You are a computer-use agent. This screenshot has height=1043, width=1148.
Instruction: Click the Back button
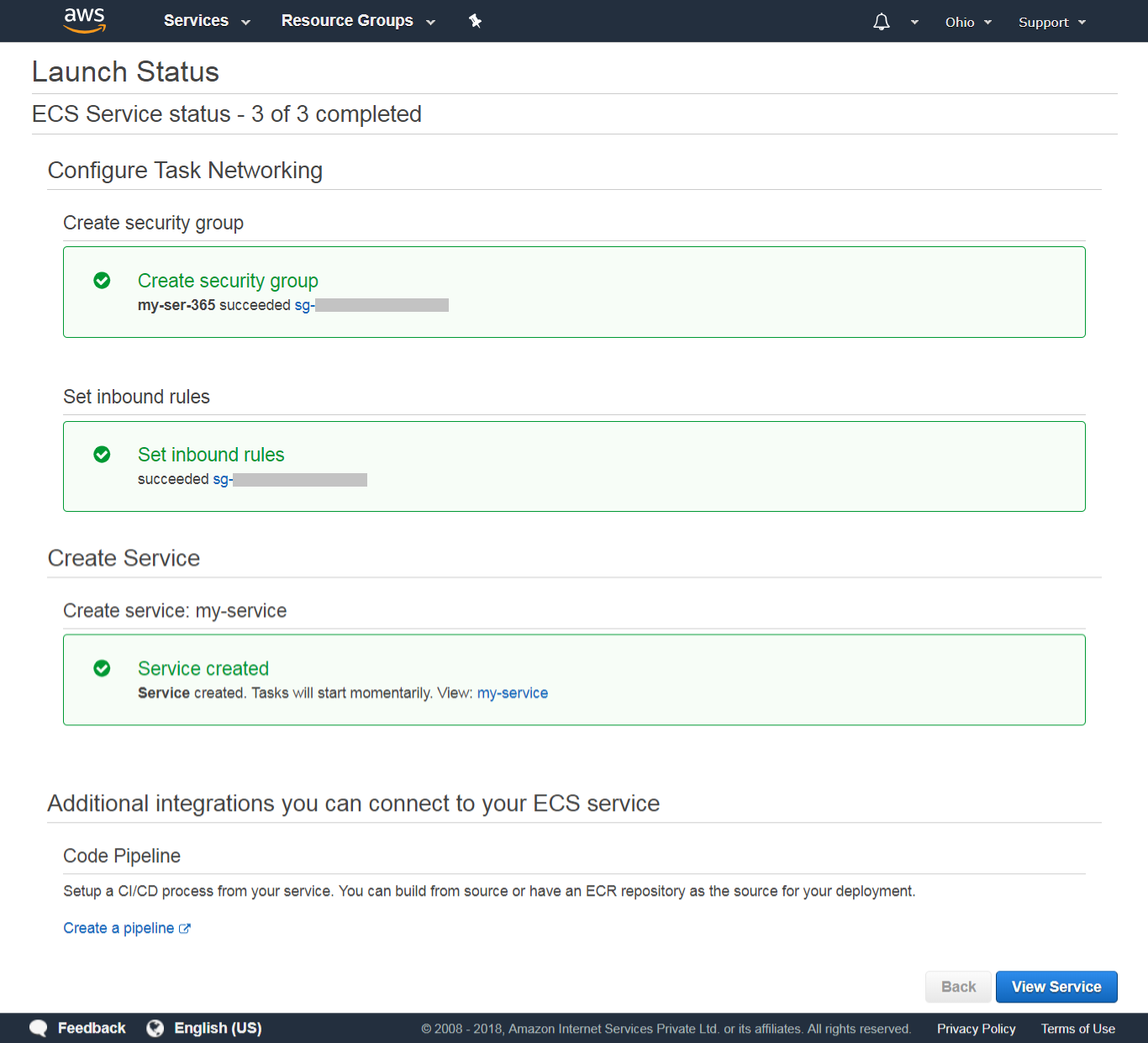click(958, 987)
